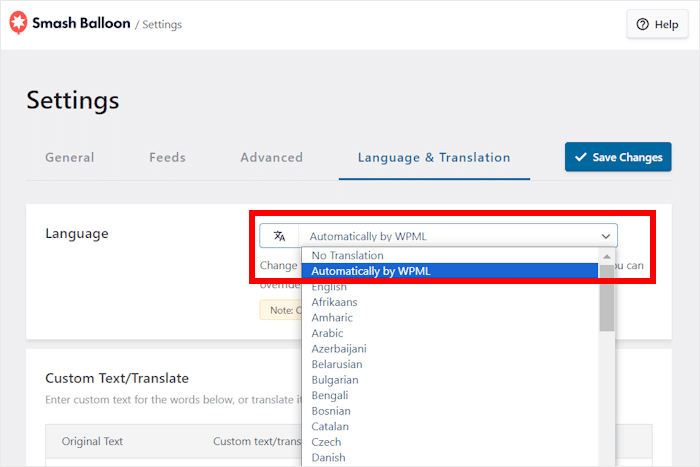Click the Custom text/translation column header
Image resolution: width=700 pixels, height=467 pixels.
coord(257,441)
